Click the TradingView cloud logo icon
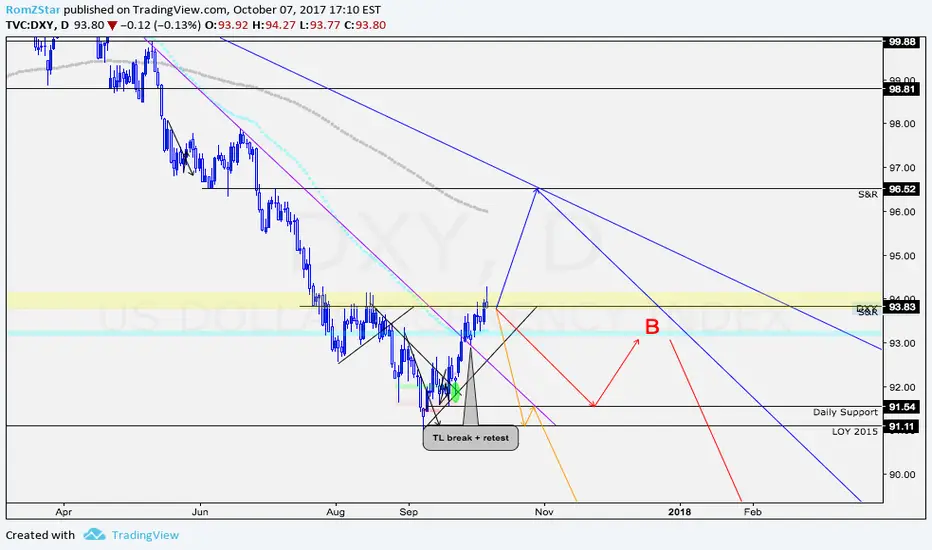Screen dimensions: 932x550 click(x=94, y=535)
